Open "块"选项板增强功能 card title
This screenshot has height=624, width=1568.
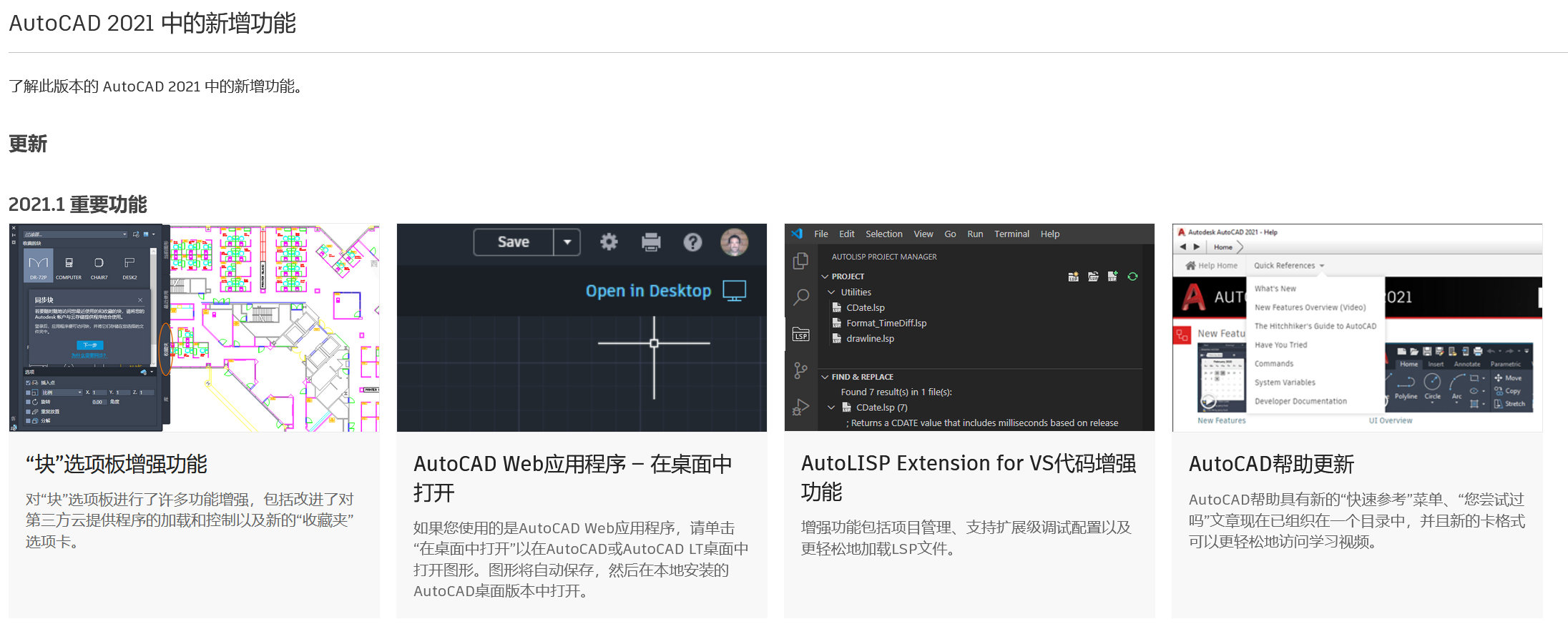click(x=117, y=464)
